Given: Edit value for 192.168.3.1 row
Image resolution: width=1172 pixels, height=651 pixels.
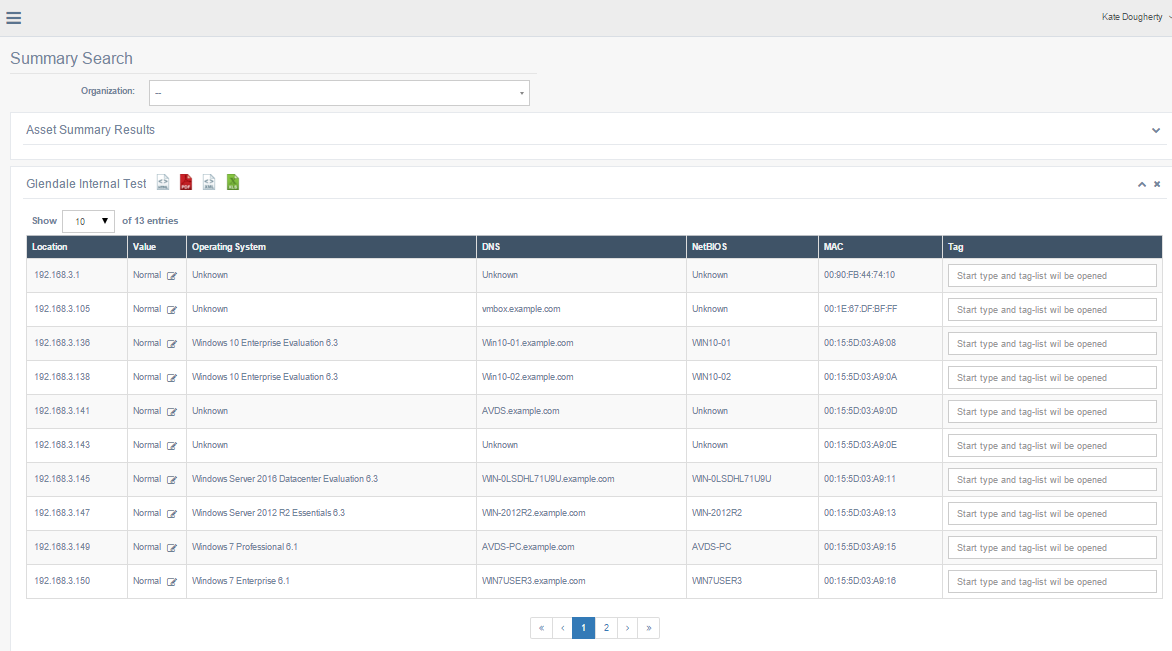Looking at the screenshot, I should [172, 276].
